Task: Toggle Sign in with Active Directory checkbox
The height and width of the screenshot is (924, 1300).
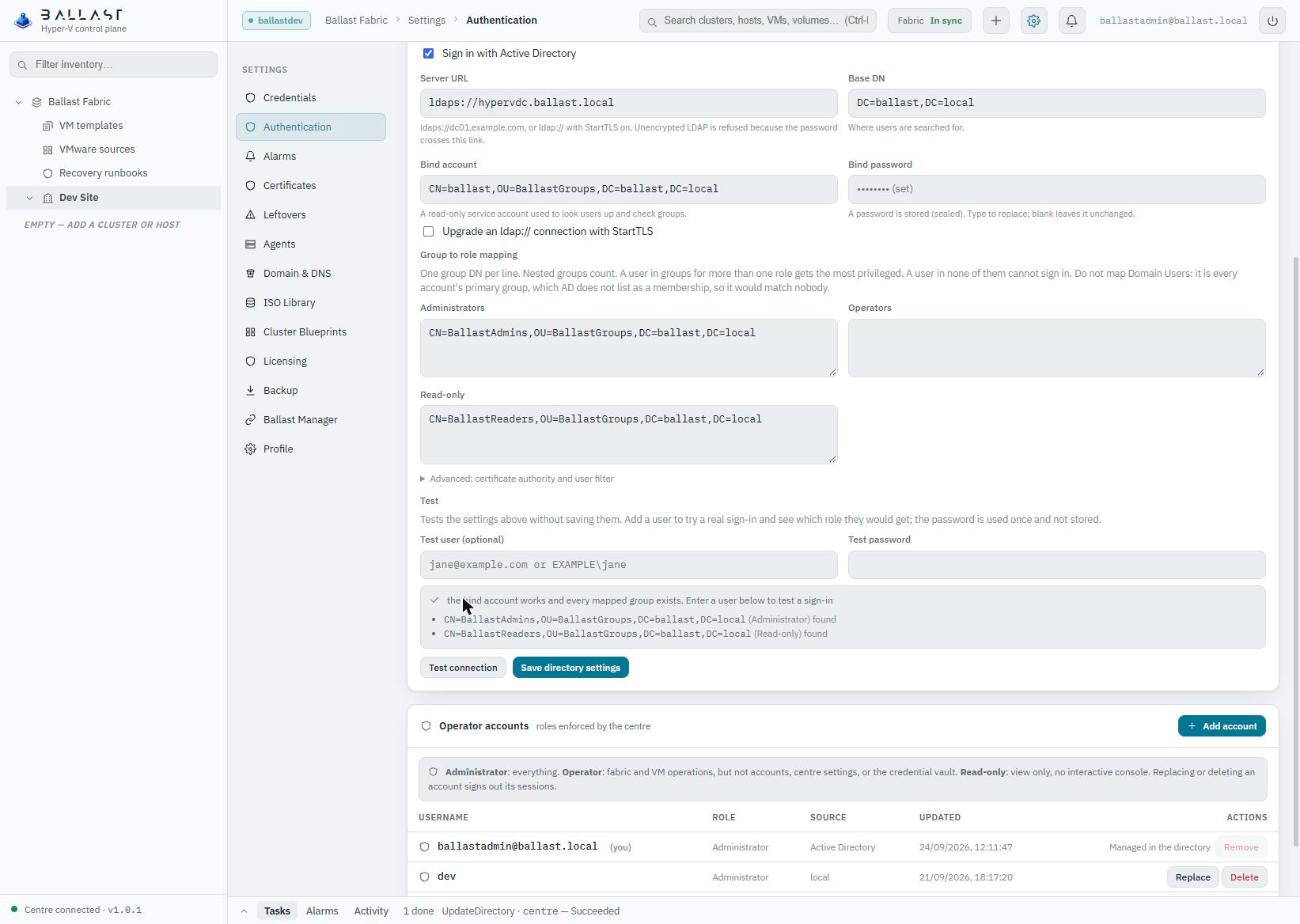Action: coord(428,53)
